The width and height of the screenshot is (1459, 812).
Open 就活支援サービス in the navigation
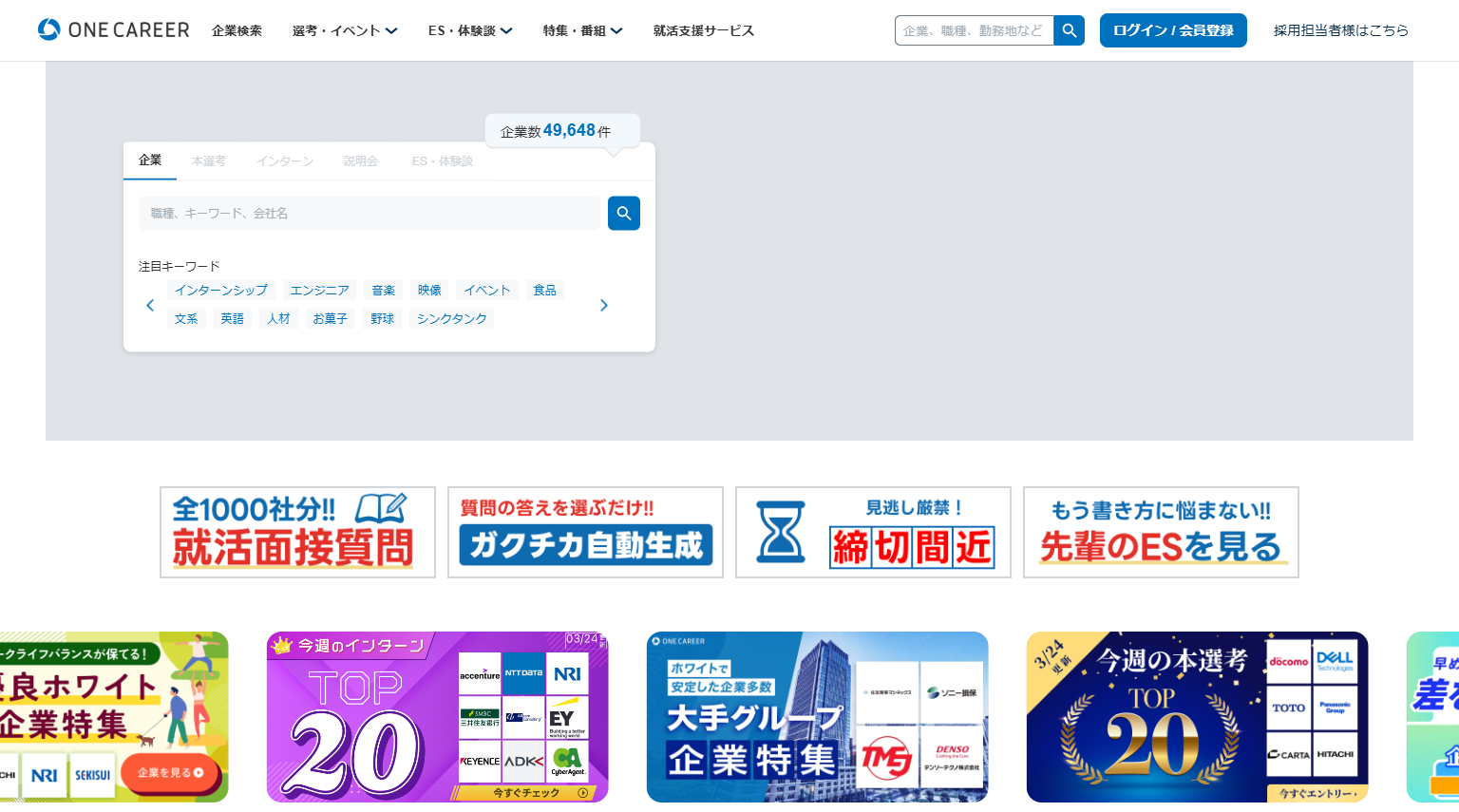click(x=704, y=30)
